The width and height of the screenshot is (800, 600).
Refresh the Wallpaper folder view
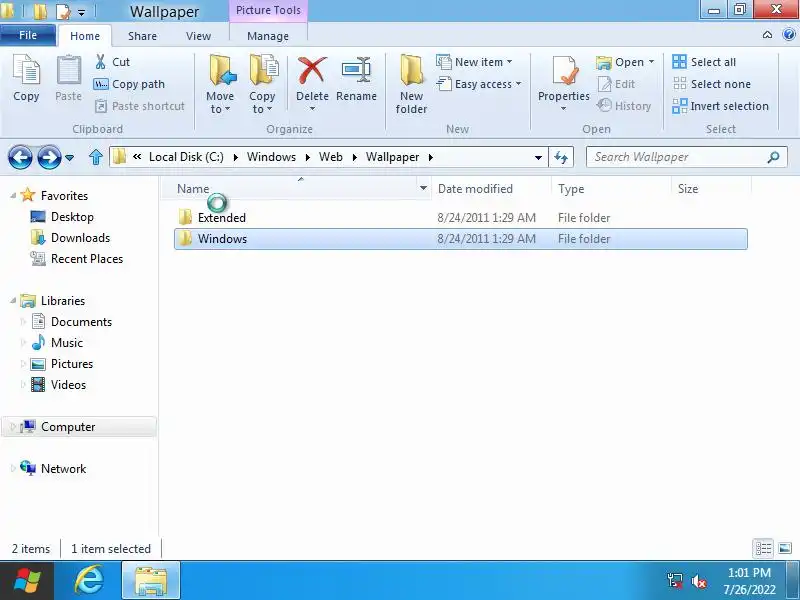pos(561,157)
